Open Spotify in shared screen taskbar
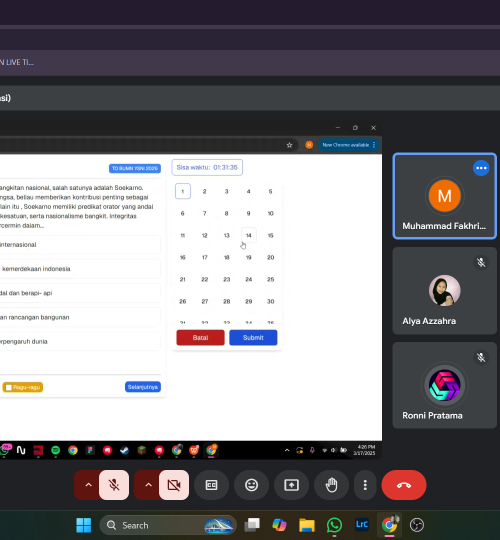Viewport: 500px width, 540px height. (x=55, y=450)
